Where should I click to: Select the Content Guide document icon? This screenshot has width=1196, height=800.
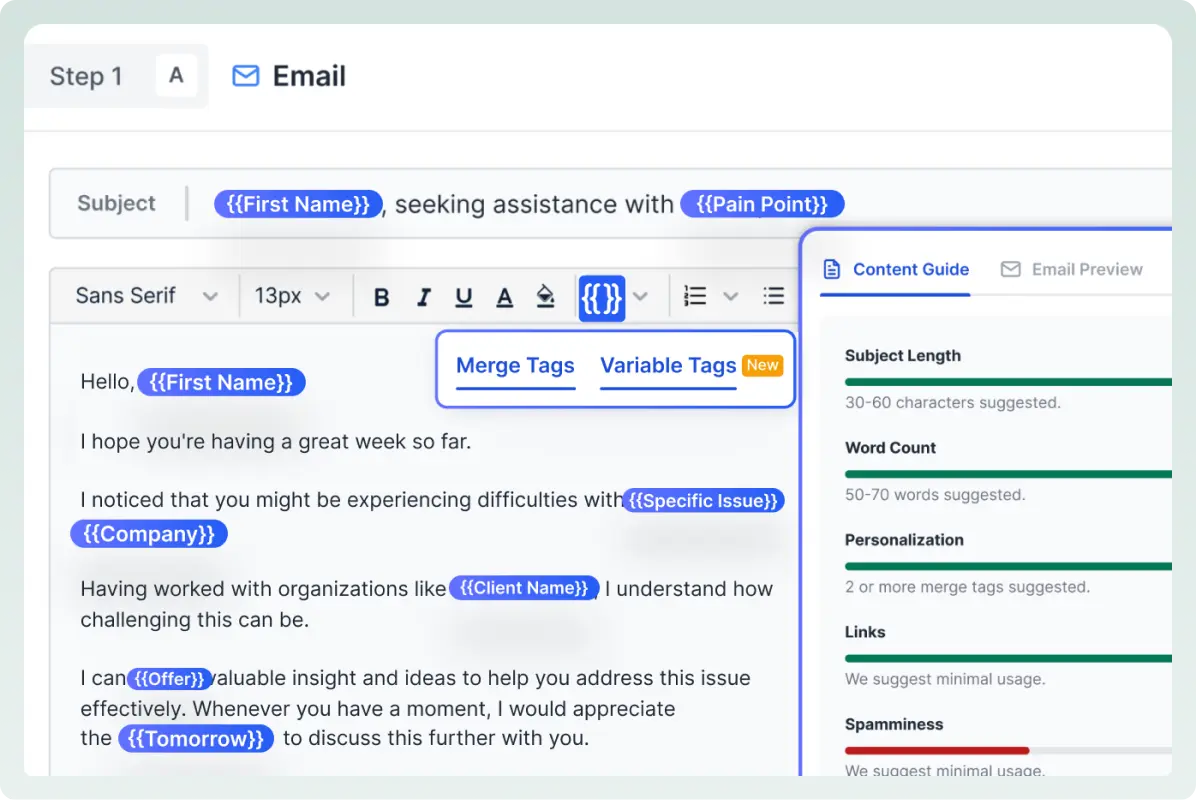point(833,269)
